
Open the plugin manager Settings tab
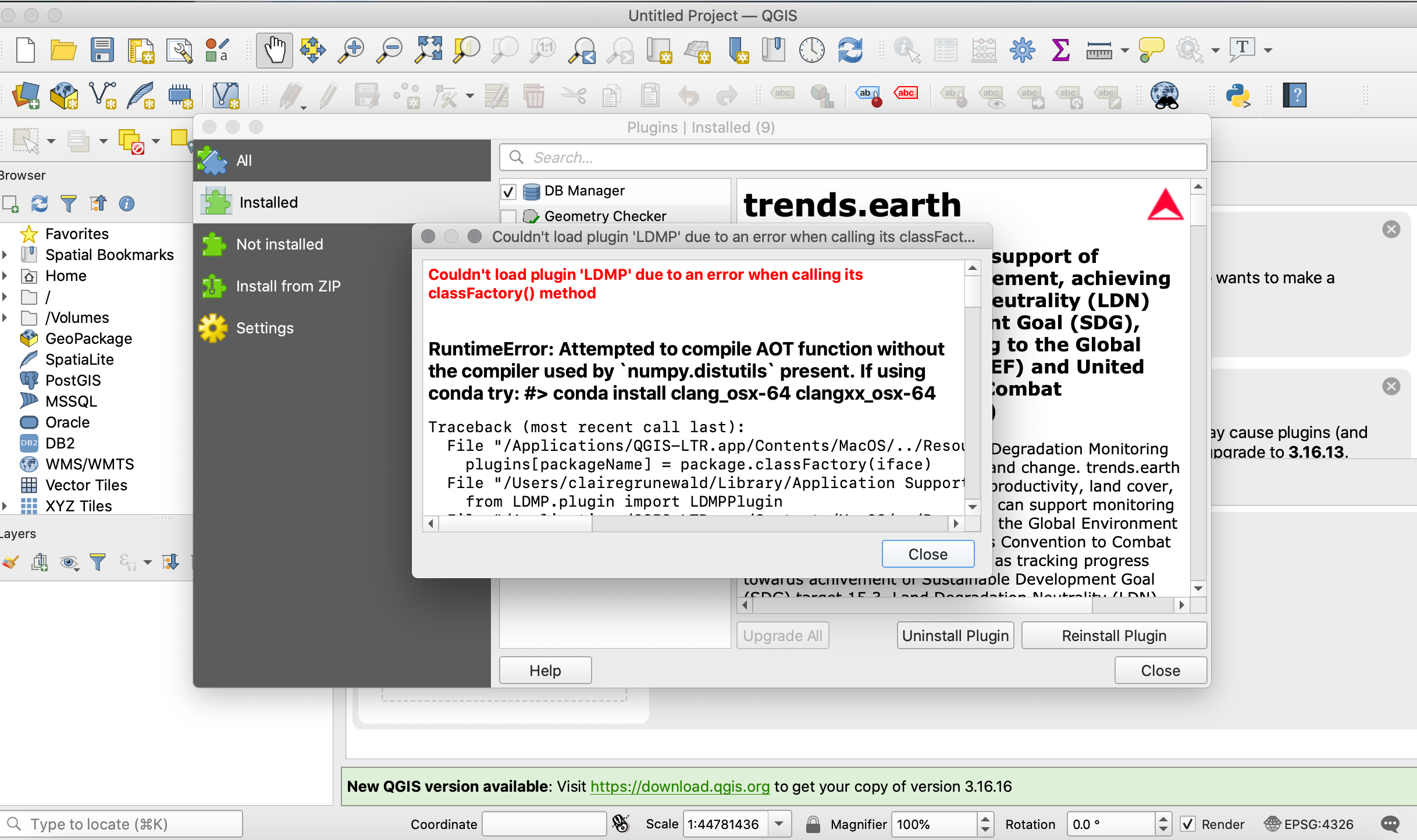click(x=265, y=328)
